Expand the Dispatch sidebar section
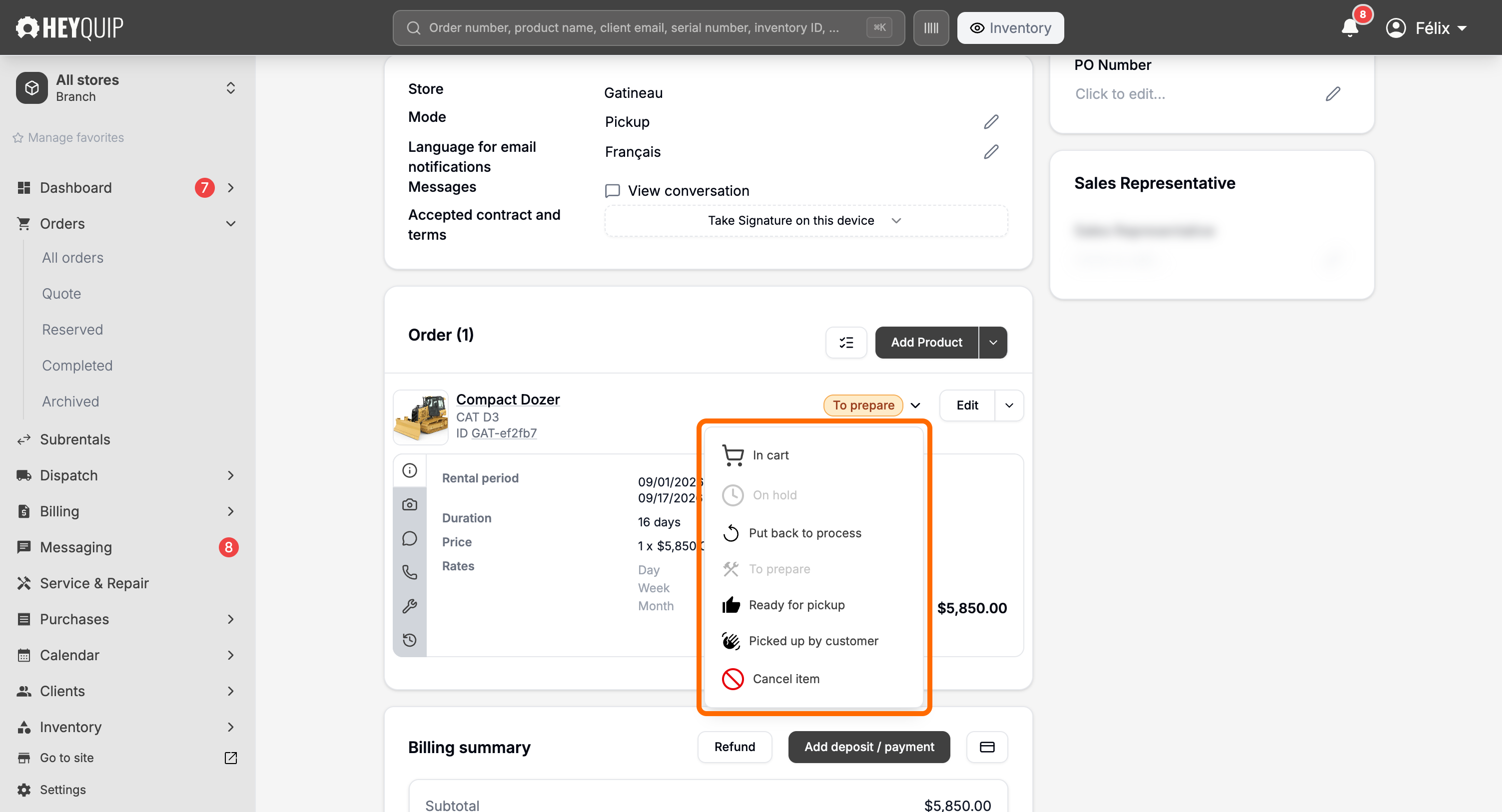The width and height of the screenshot is (1502, 812). [x=231, y=475]
